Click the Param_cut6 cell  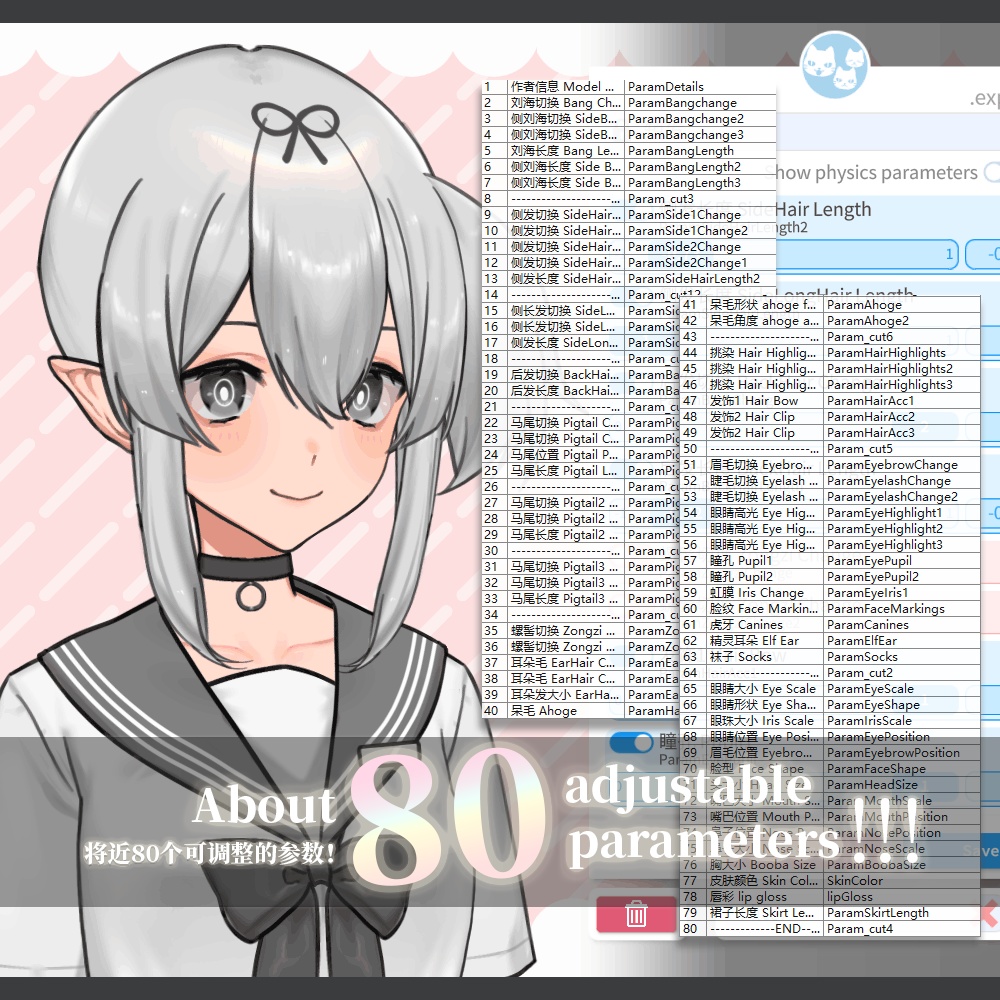pos(902,337)
